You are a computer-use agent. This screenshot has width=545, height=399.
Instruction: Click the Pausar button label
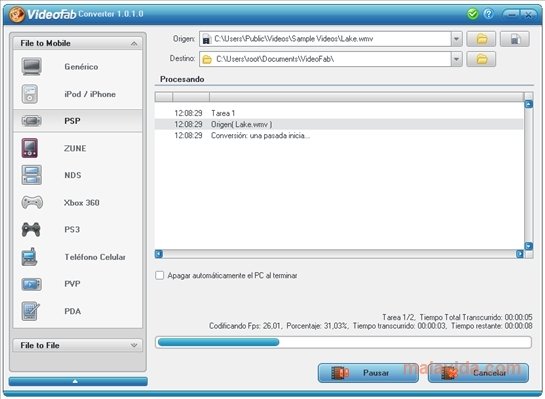[376, 373]
